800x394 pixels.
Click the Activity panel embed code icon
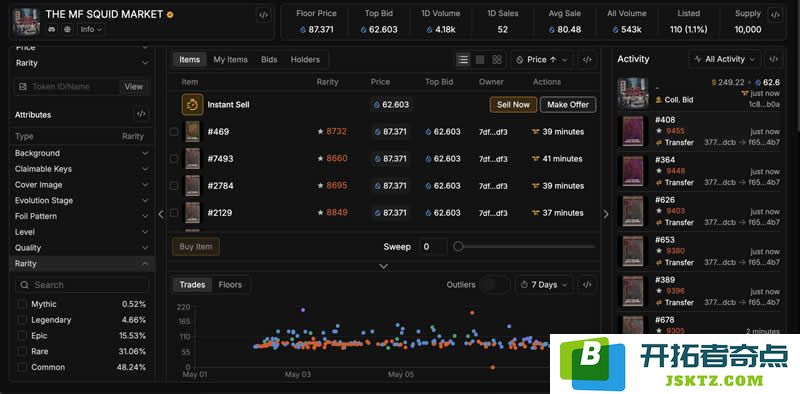click(773, 59)
